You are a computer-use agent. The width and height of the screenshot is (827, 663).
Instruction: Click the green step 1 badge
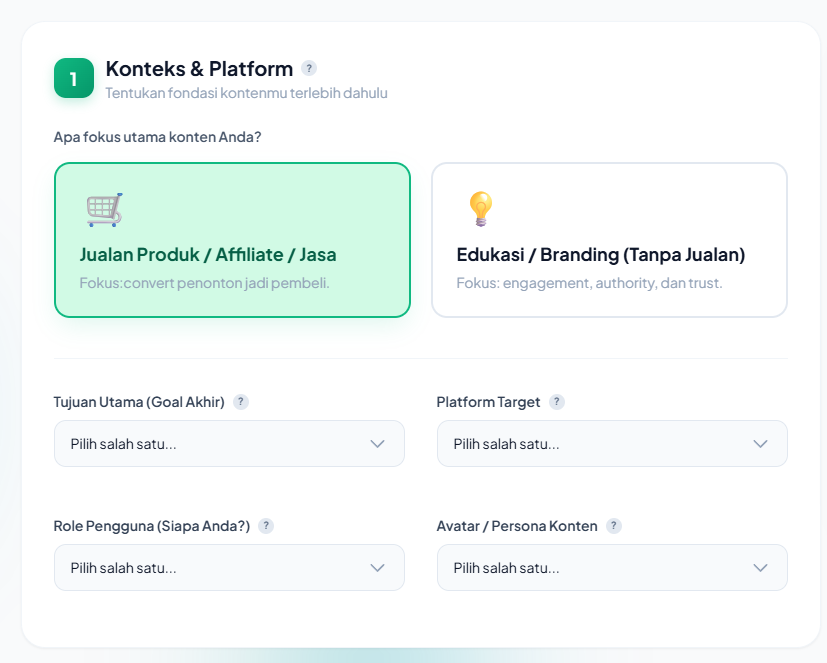coord(74,78)
